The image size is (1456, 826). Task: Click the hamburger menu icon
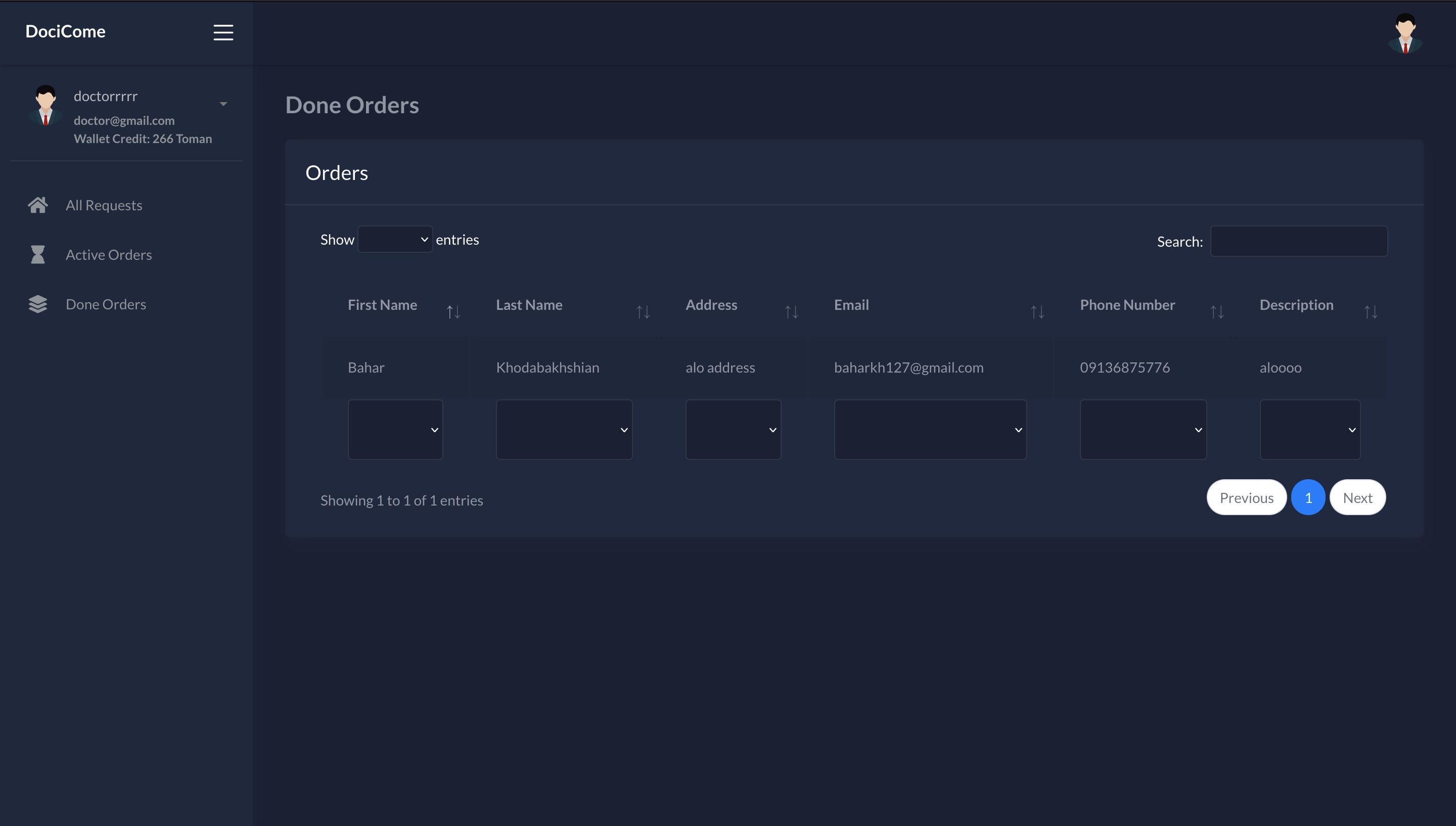tap(223, 32)
